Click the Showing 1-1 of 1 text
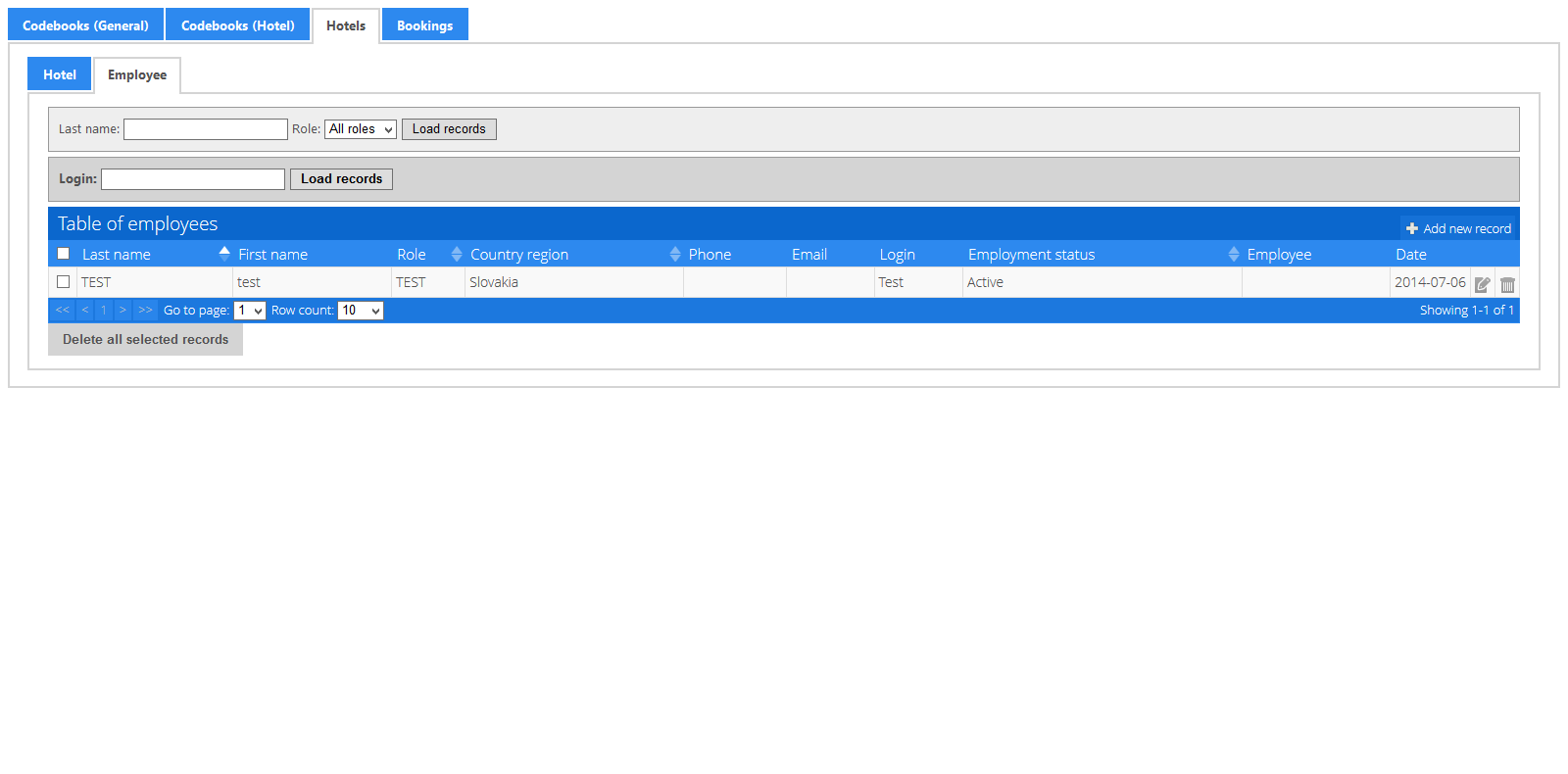1568x774 pixels. (1467, 310)
